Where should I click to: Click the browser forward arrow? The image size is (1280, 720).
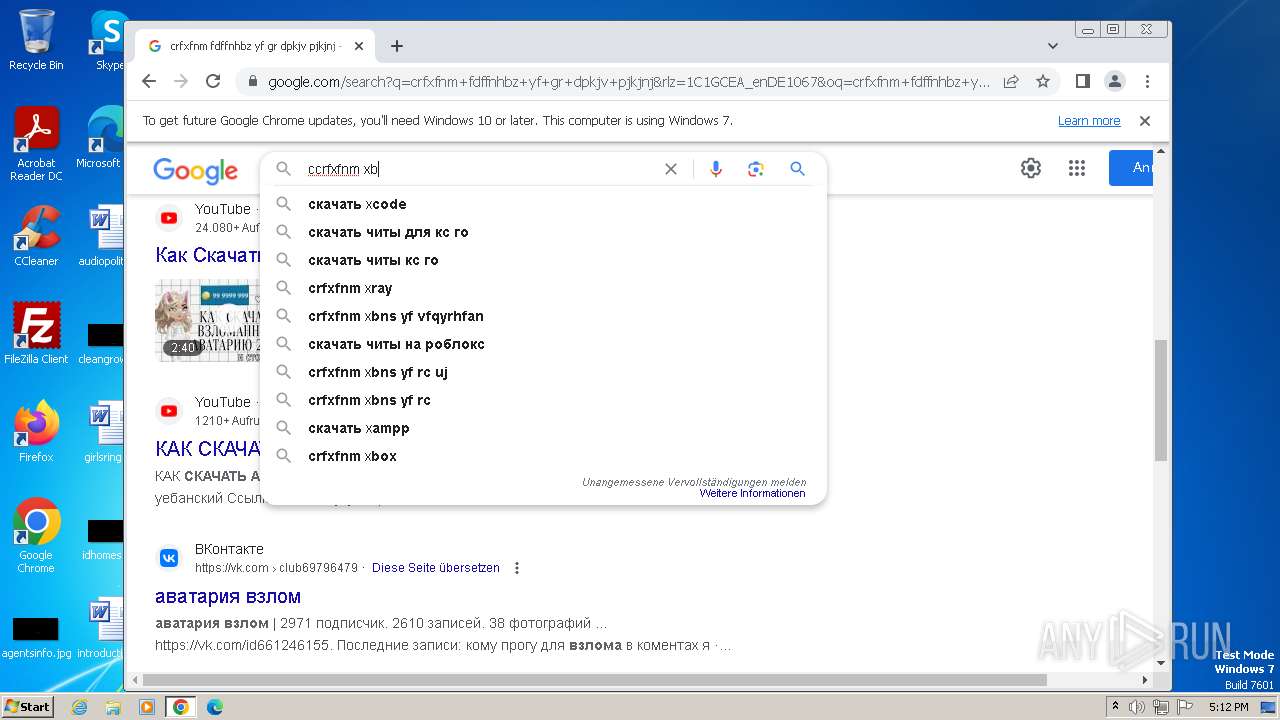pyautogui.click(x=181, y=81)
